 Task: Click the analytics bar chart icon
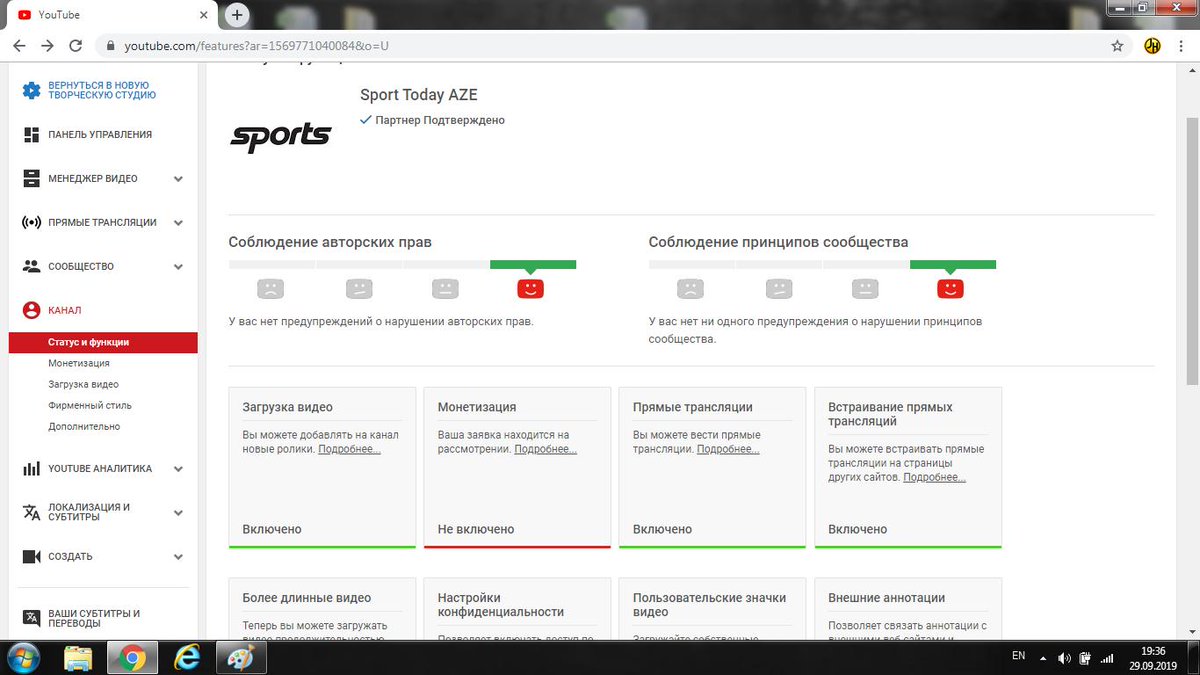31,468
